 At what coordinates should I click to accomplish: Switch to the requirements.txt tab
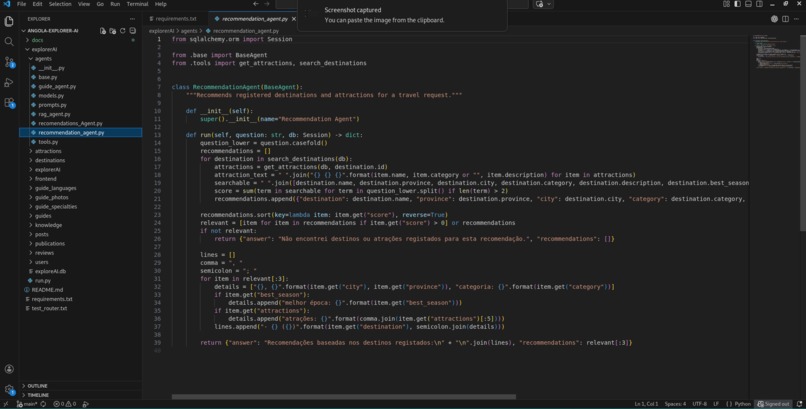click(176, 19)
